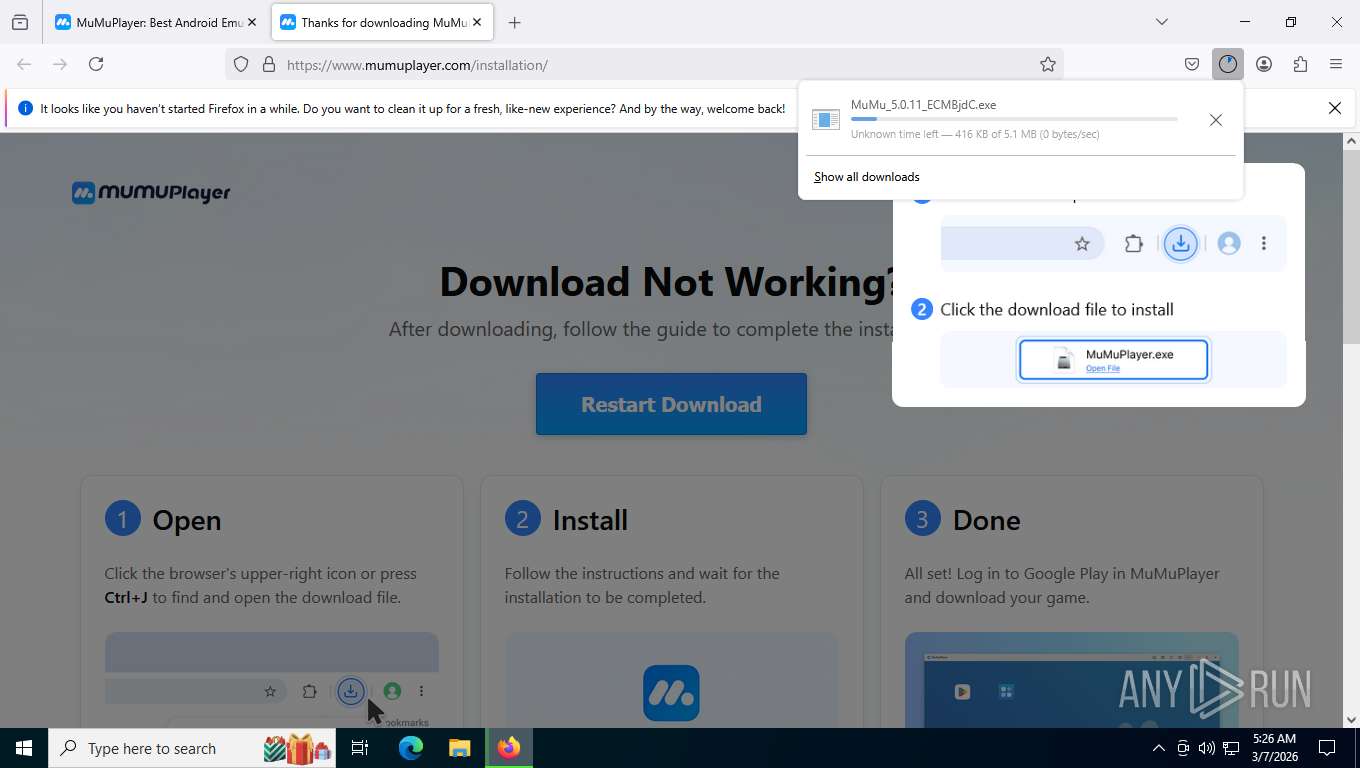Open Task View on the taskbar
The height and width of the screenshot is (768, 1360).
coord(360,748)
